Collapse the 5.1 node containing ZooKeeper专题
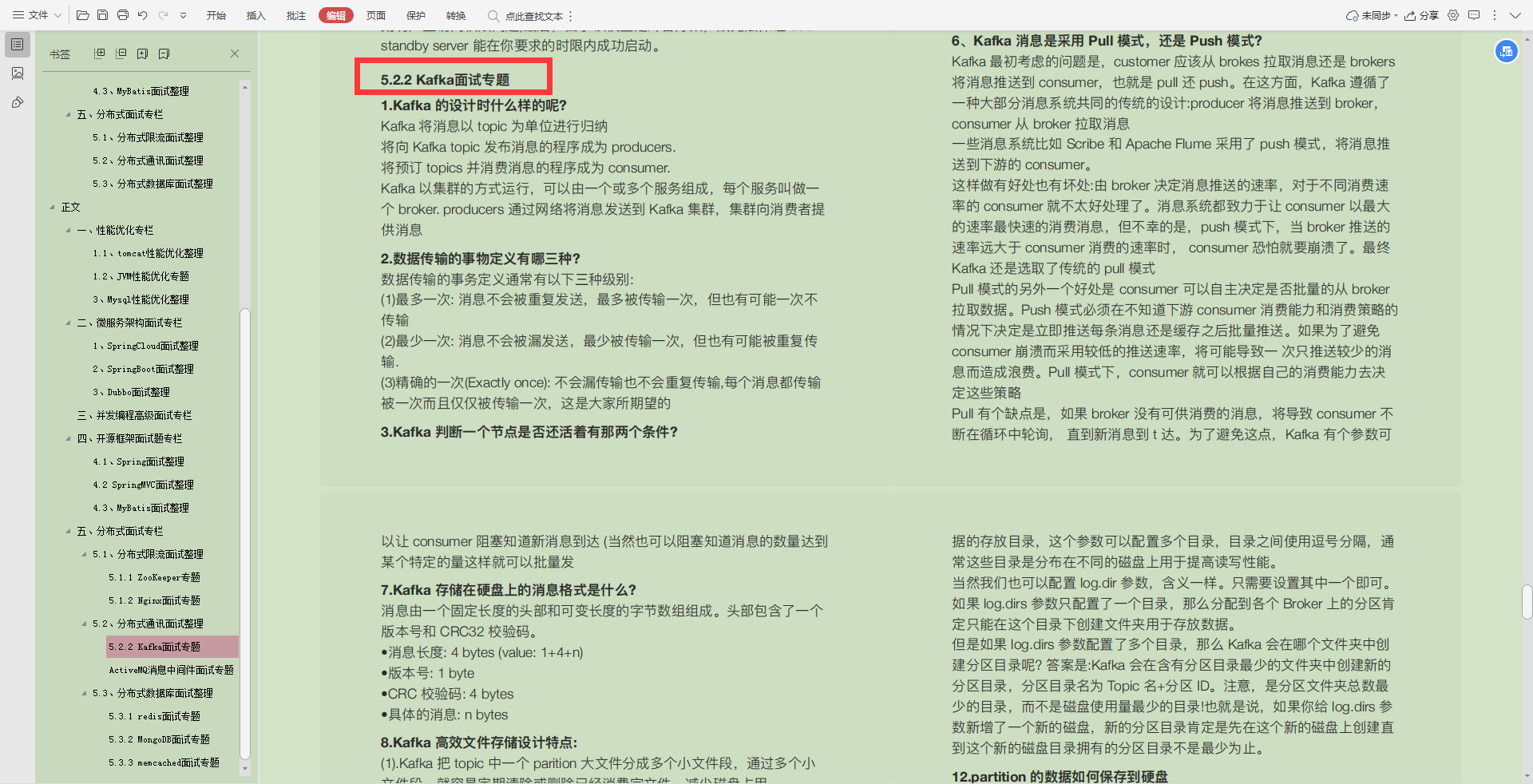This screenshot has width=1533, height=784. [84, 554]
